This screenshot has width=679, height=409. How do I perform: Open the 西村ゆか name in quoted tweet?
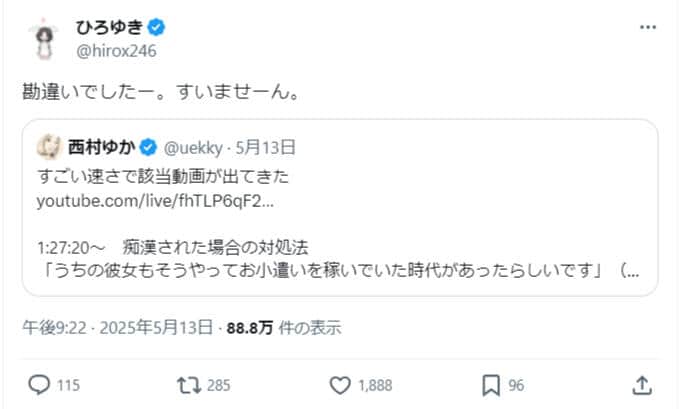(102, 148)
